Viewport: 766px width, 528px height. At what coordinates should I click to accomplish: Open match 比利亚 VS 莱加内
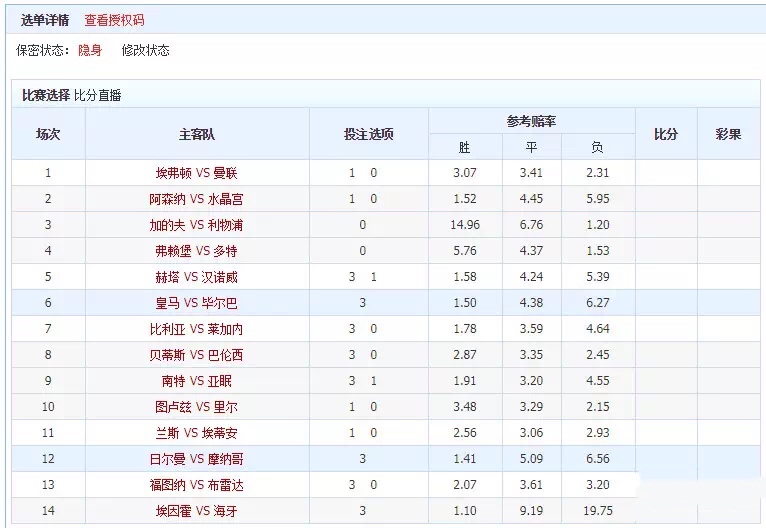[x=196, y=329]
